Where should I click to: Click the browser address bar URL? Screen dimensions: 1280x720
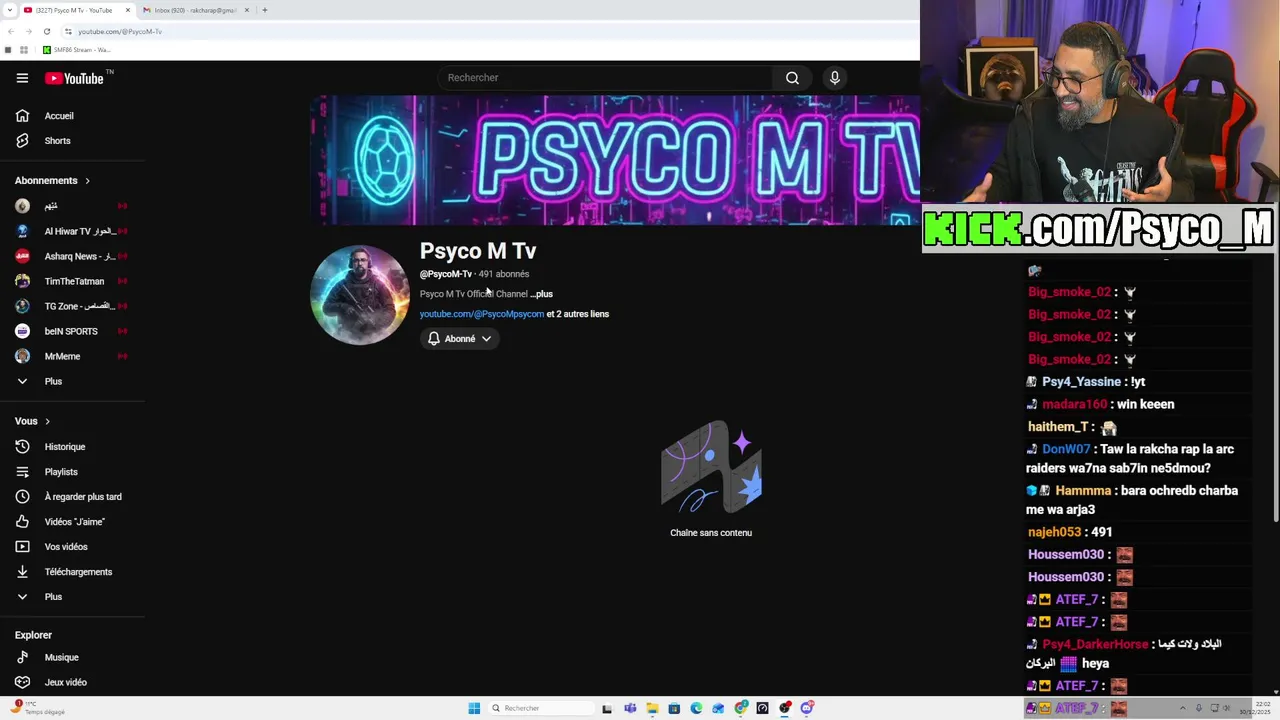pos(120,31)
